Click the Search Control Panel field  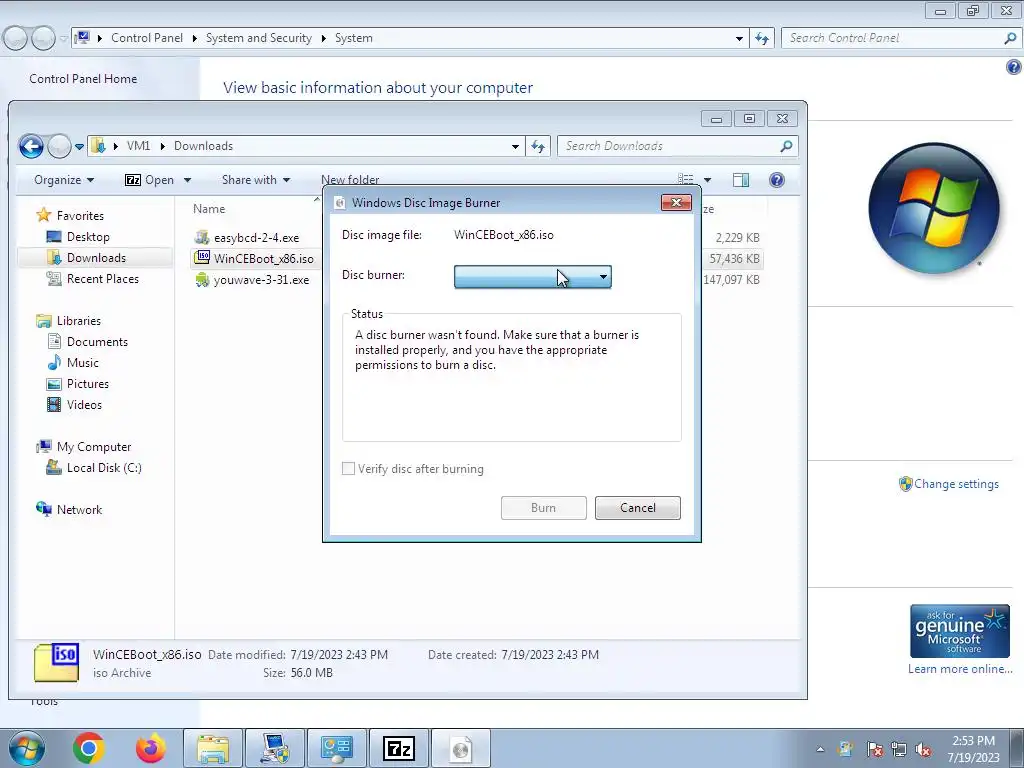893,39
